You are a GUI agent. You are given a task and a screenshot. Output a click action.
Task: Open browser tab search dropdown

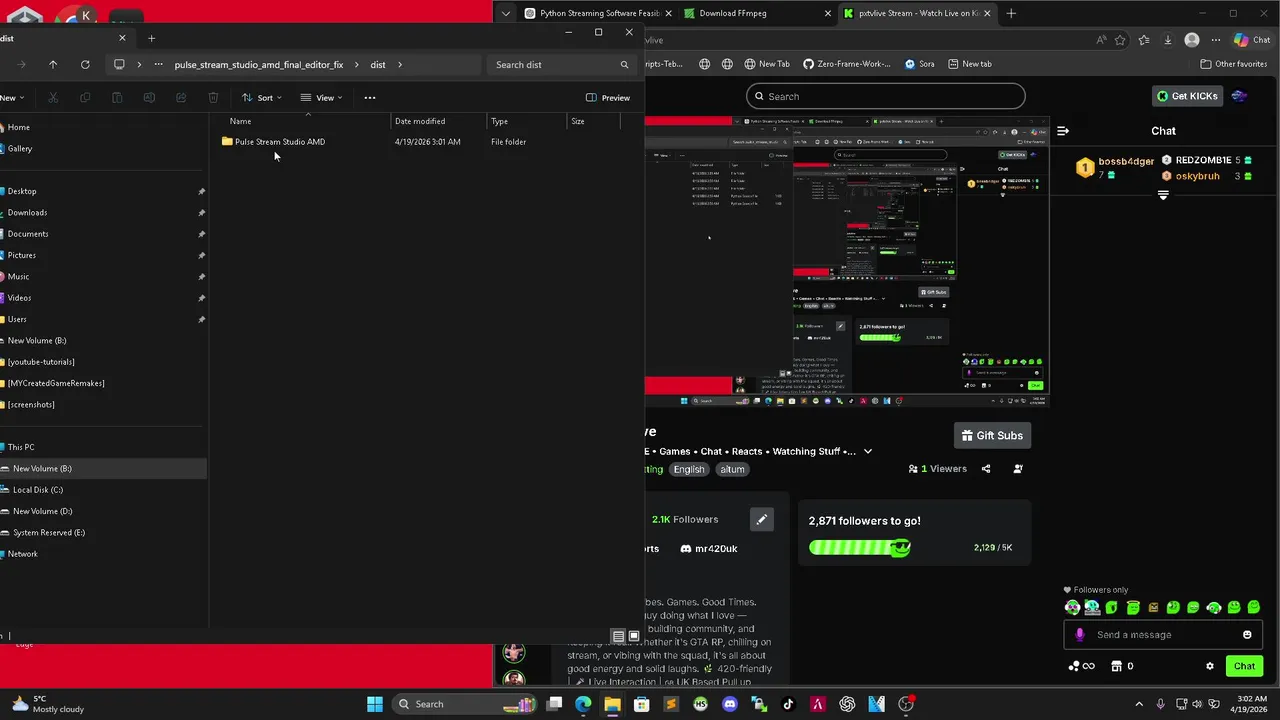click(x=505, y=13)
